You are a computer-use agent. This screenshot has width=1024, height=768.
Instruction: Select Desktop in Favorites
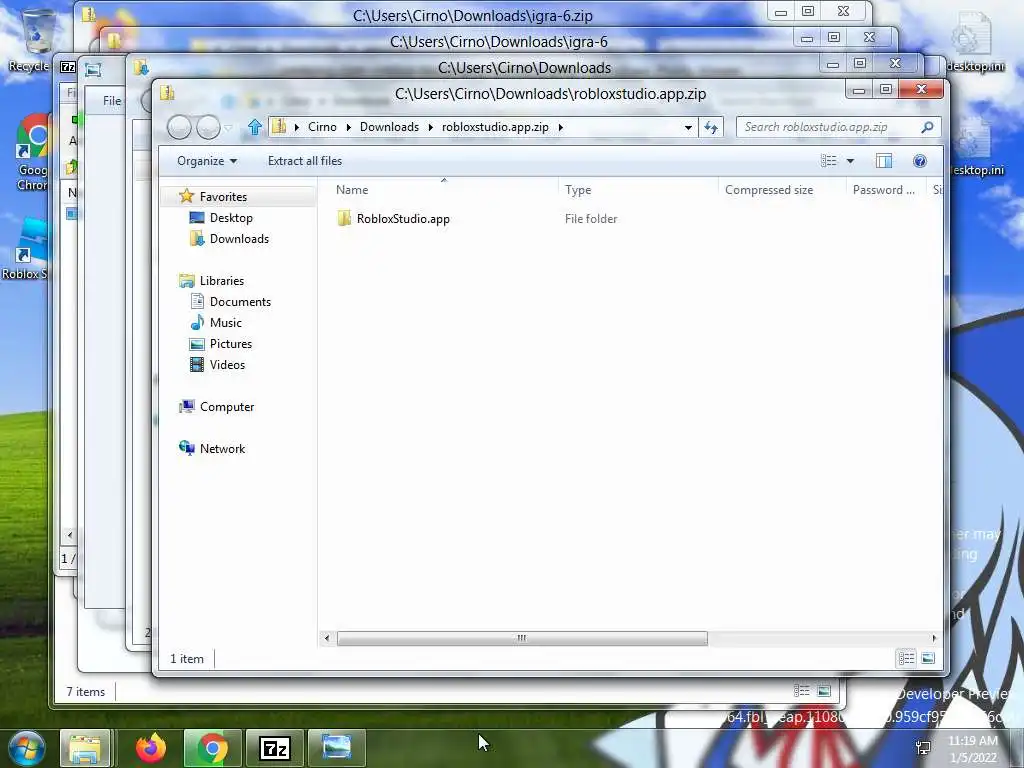coord(231,217)
